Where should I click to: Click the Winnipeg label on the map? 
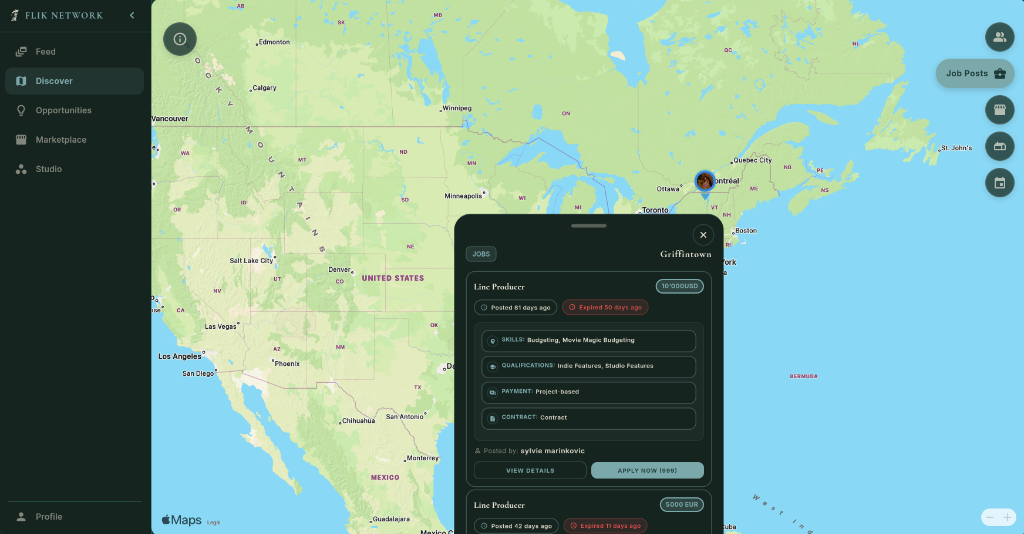[456, 108]
